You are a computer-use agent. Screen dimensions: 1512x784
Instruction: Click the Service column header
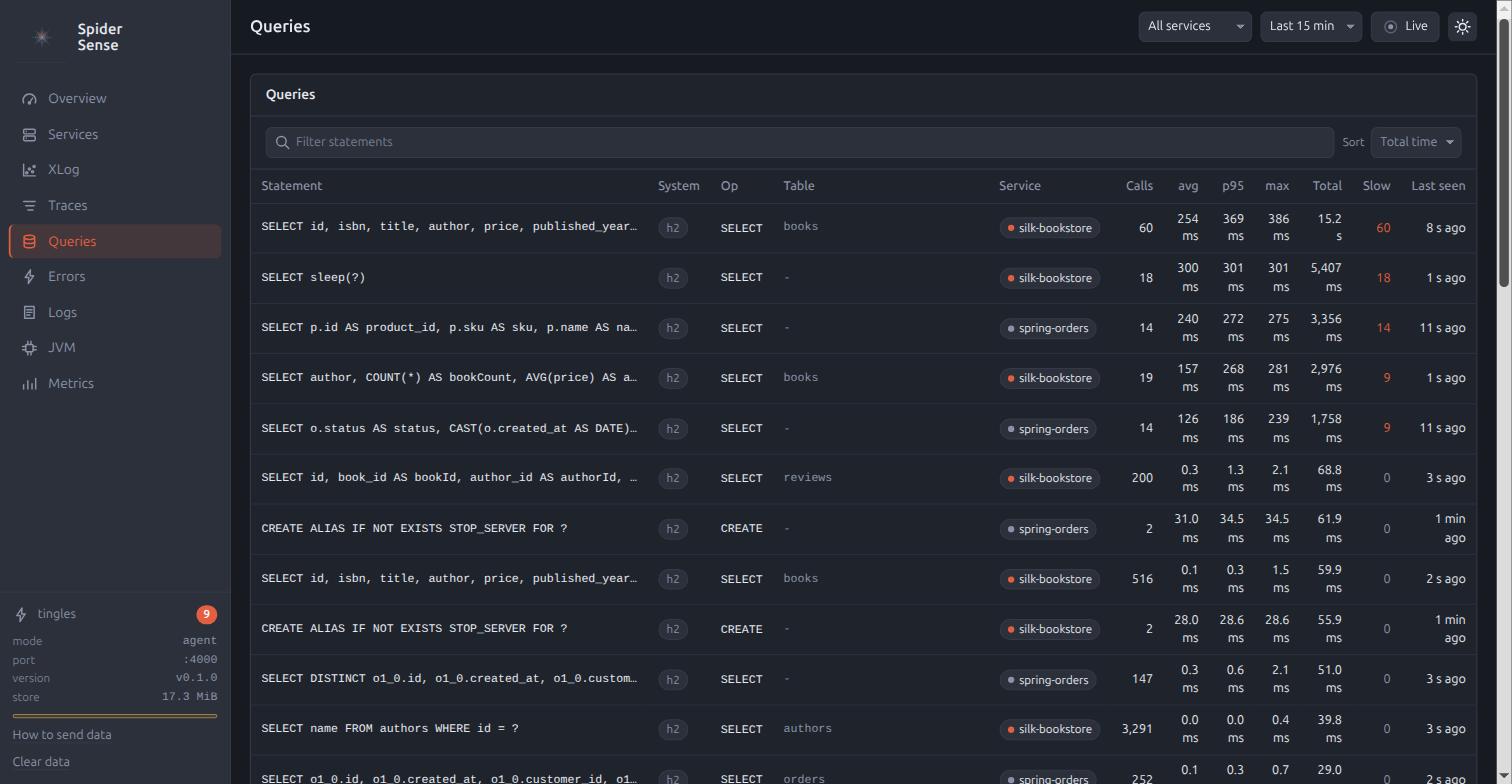click(1019, 186)
